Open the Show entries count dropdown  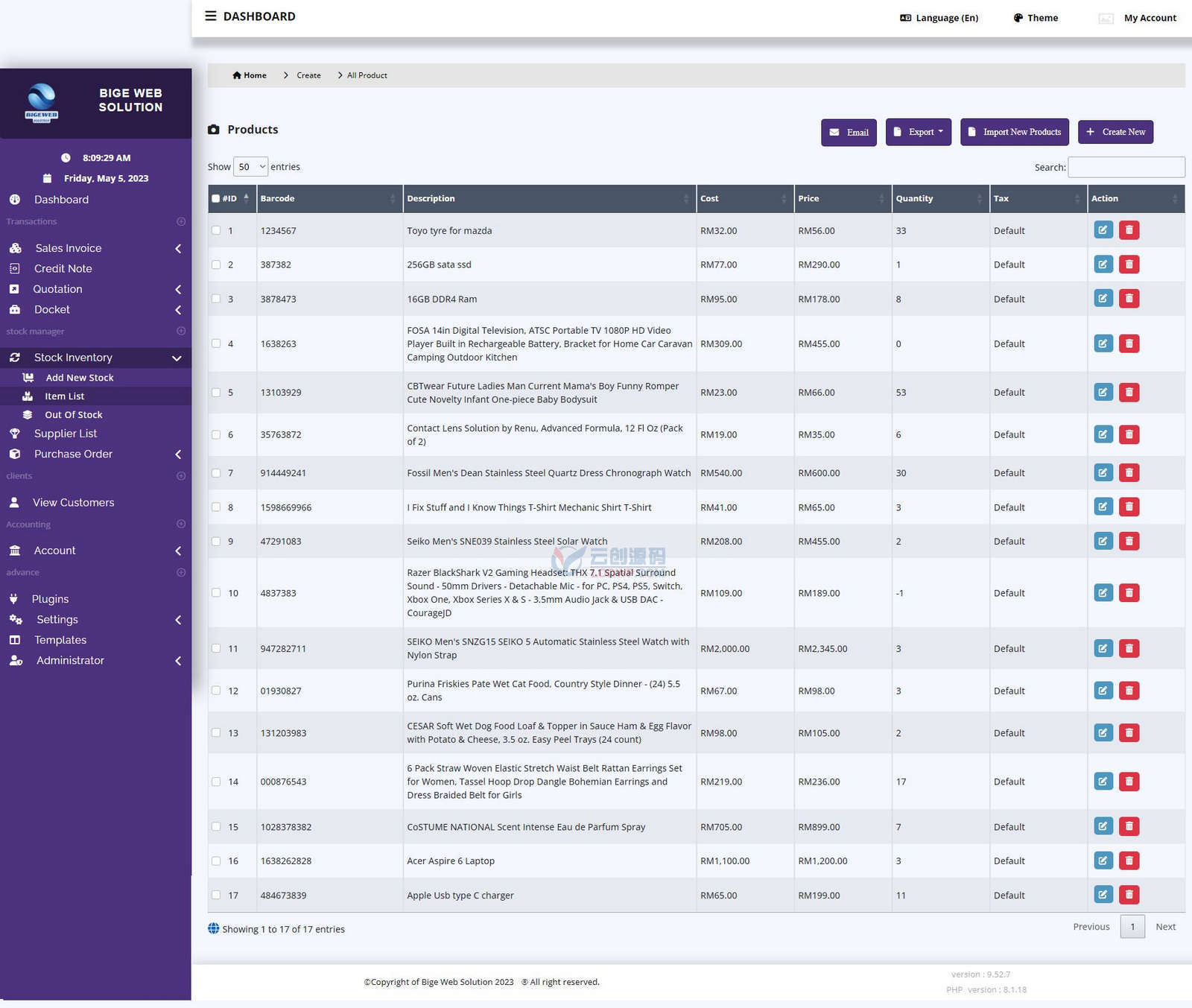pyautogui.click(x=250, y=167)
